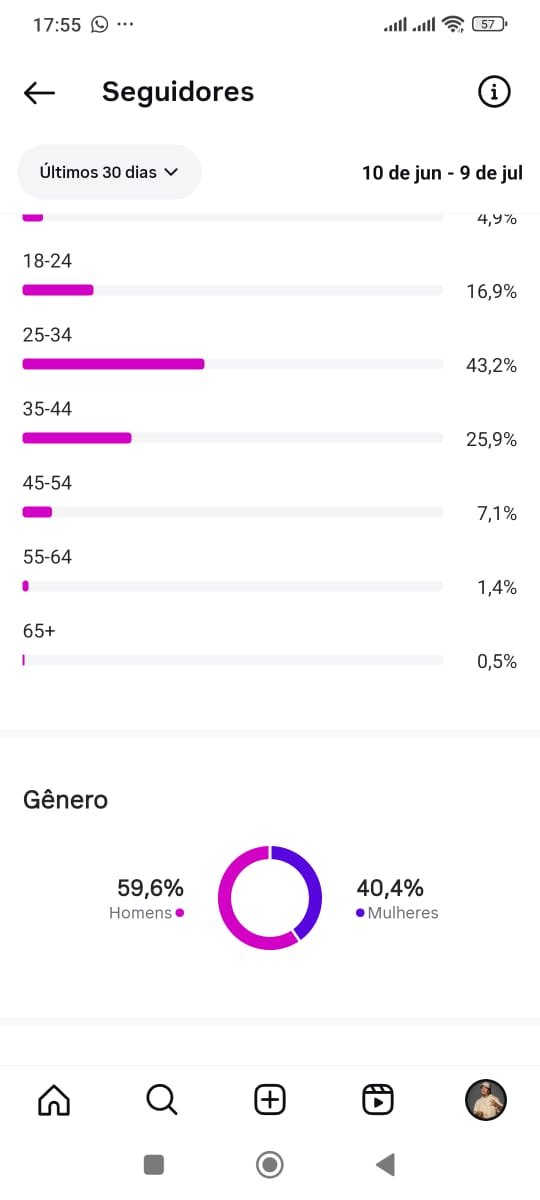Tap the 10 de jun - 9 de jul date range
Screen dimensions: 540x1200
click(442, 172)
